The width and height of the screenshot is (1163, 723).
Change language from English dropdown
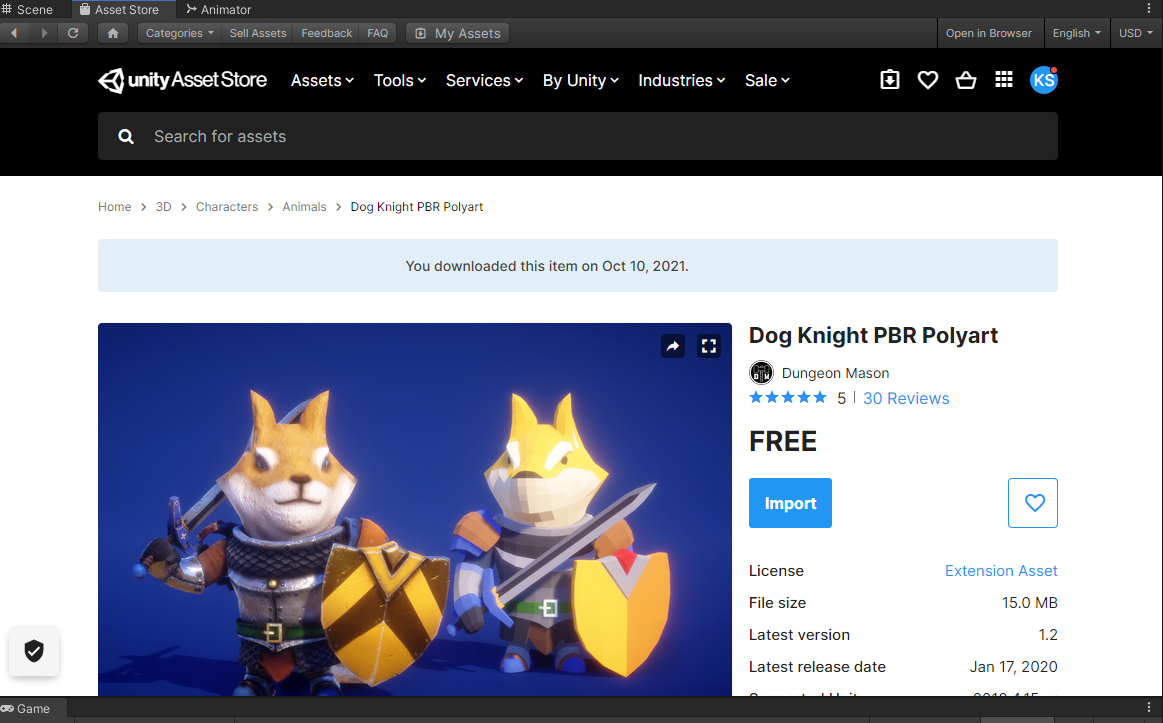(1076, 33)
